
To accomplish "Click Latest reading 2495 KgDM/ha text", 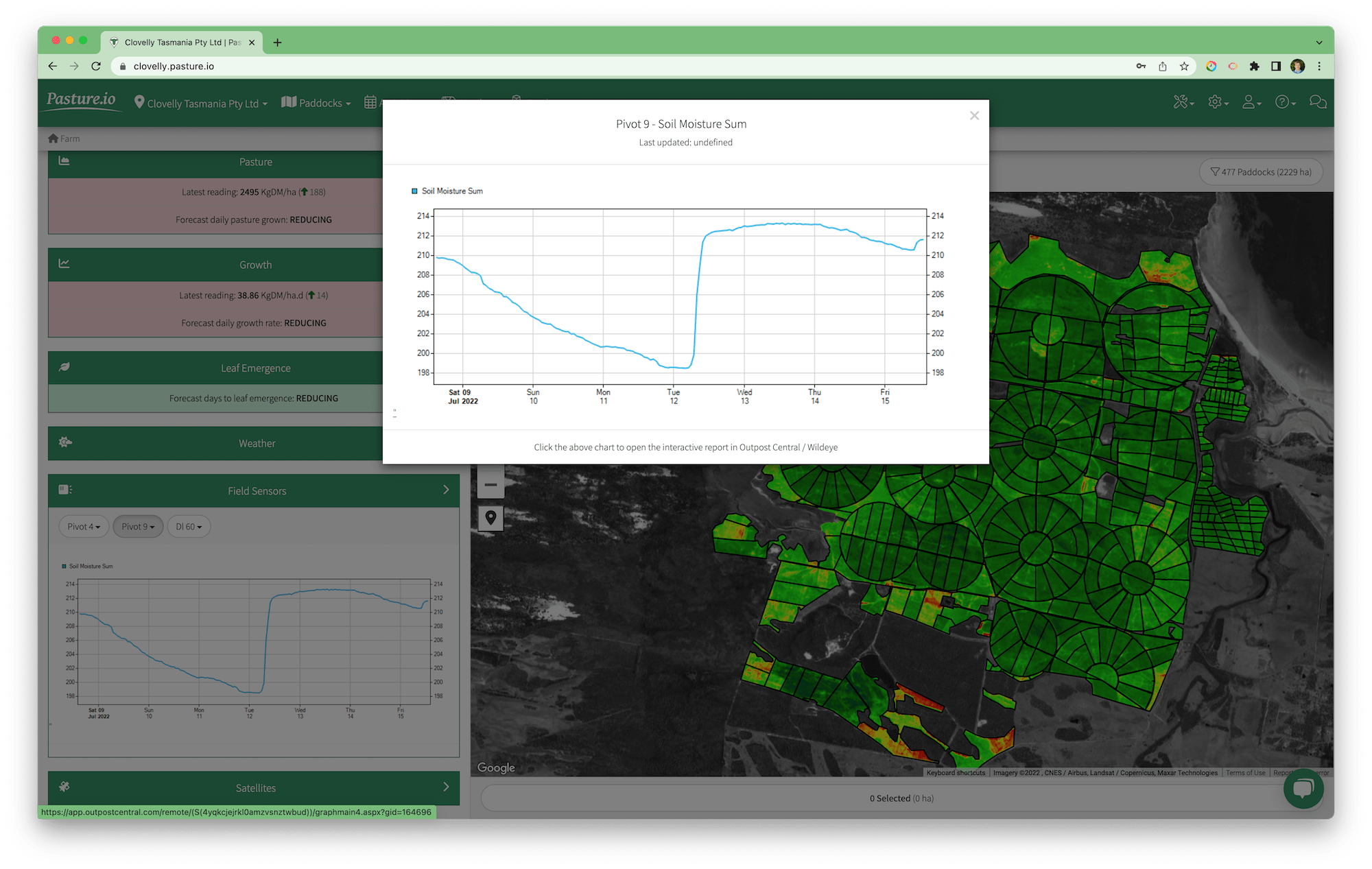I will (x=253, y=192).
